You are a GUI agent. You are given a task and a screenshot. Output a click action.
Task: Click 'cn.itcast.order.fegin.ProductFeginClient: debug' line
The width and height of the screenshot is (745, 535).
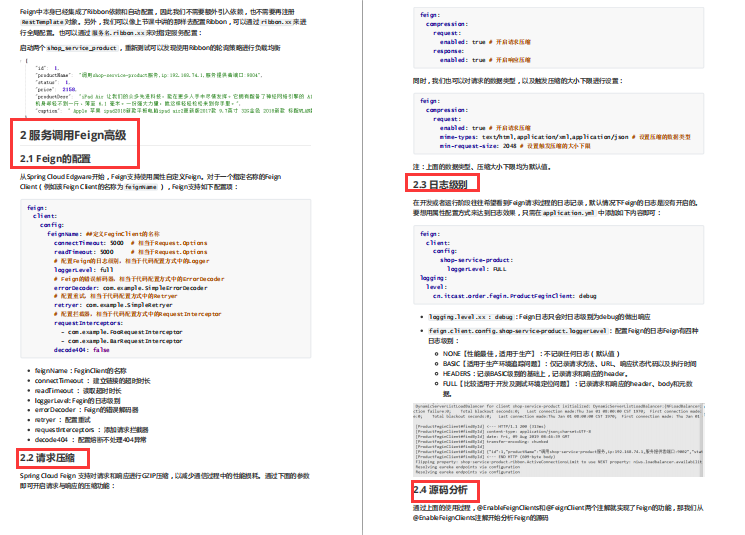point(515,296)
